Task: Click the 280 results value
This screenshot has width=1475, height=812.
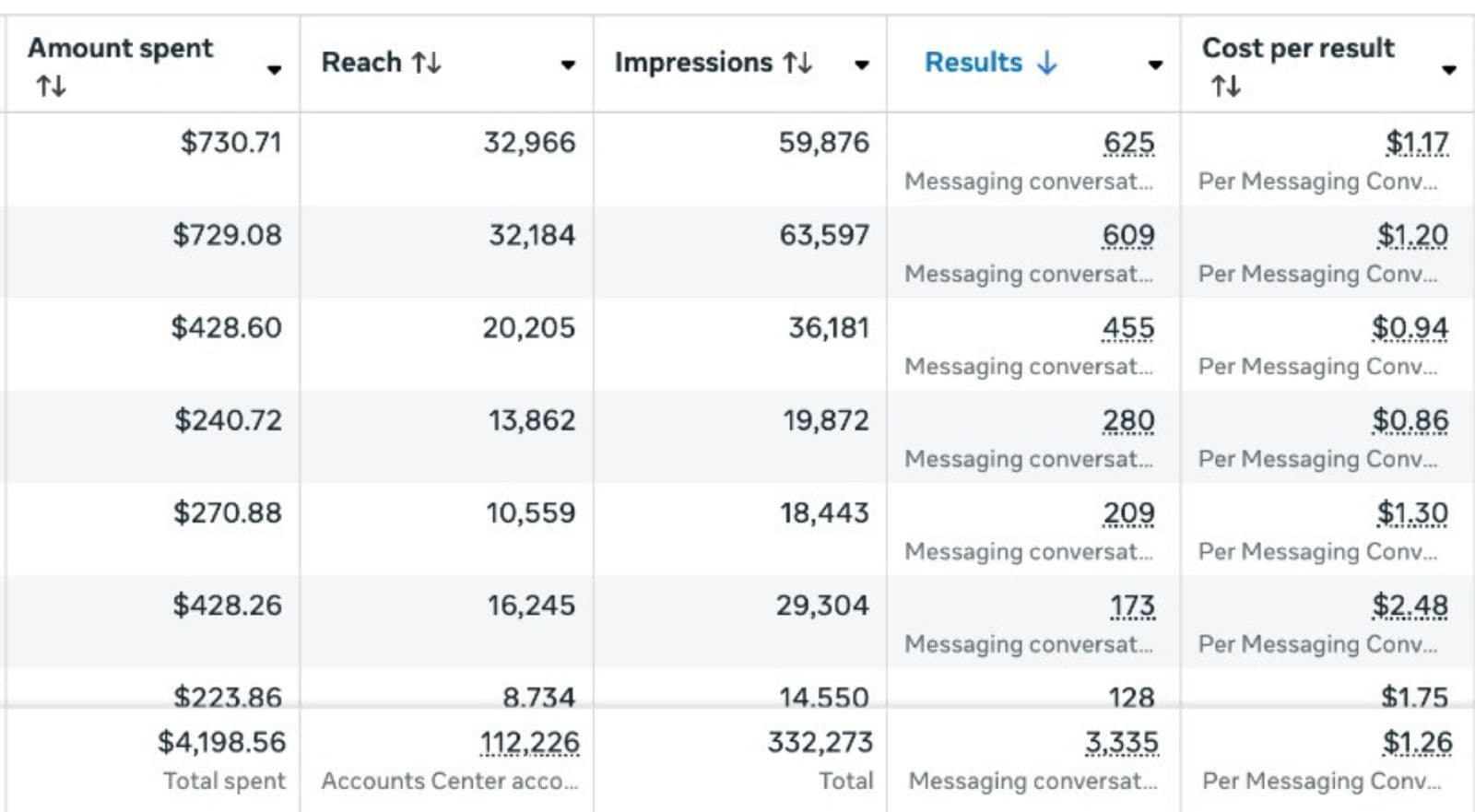Action: (1128, 420)
